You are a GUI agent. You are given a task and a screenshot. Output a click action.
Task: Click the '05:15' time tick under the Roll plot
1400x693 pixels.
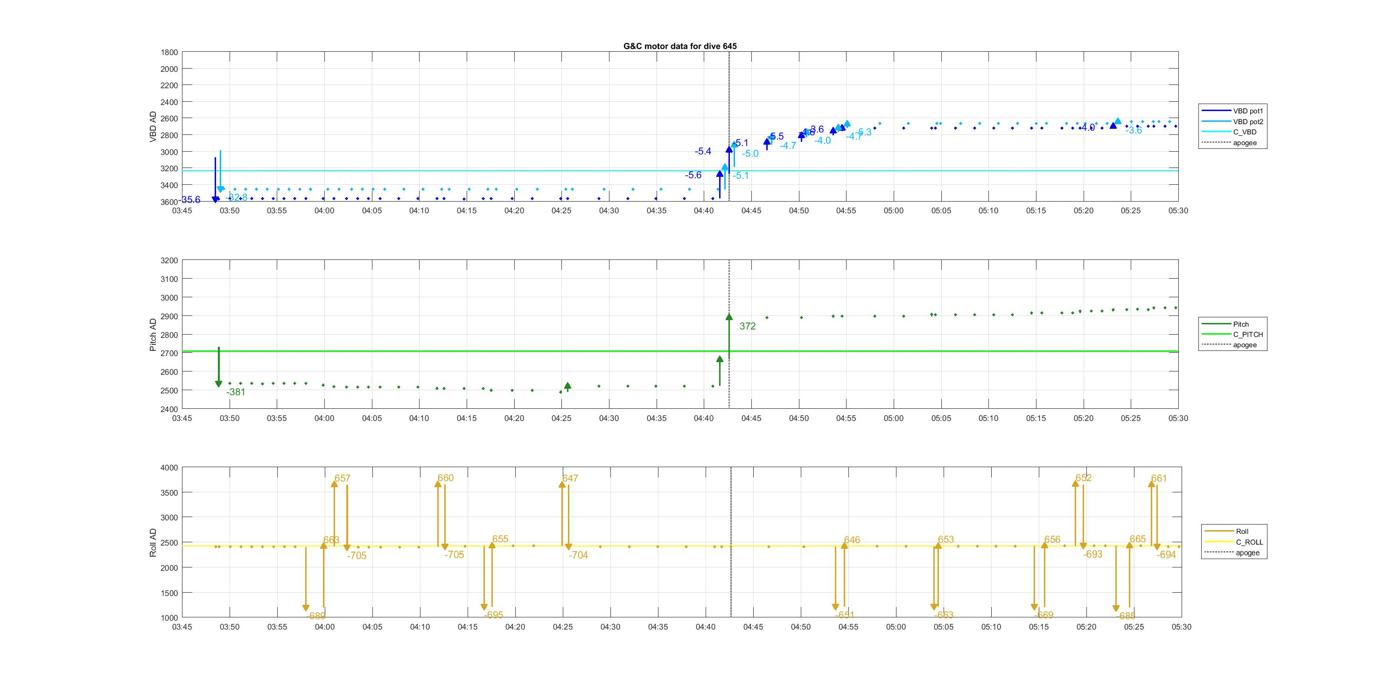(1039, 627)
